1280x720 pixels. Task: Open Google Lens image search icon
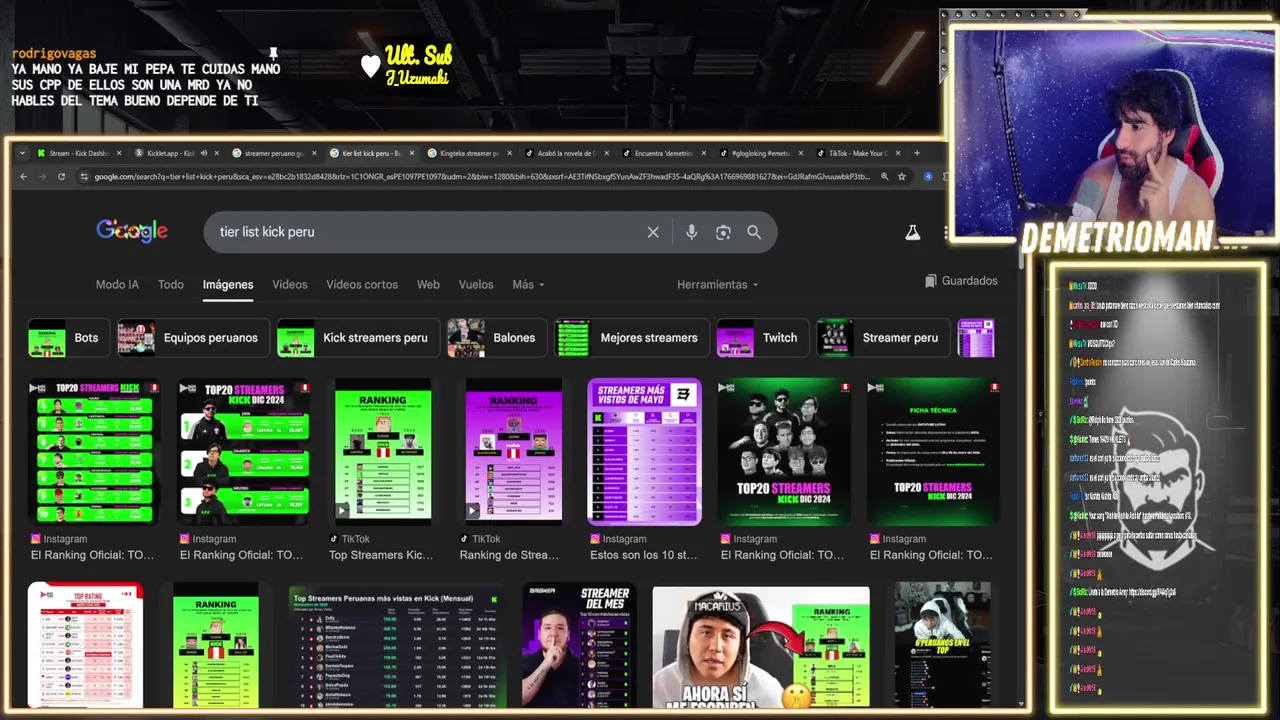coord(723,232)
